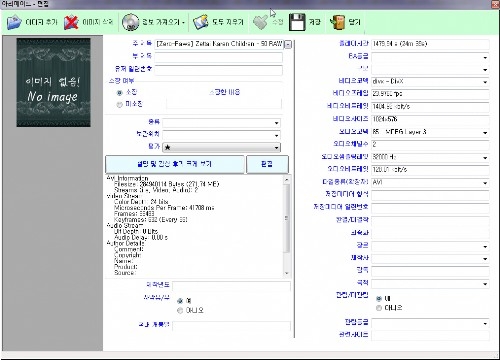Click the No image thumbnail placeholder
Screen dimensions: 500x360
pos(53,82)
